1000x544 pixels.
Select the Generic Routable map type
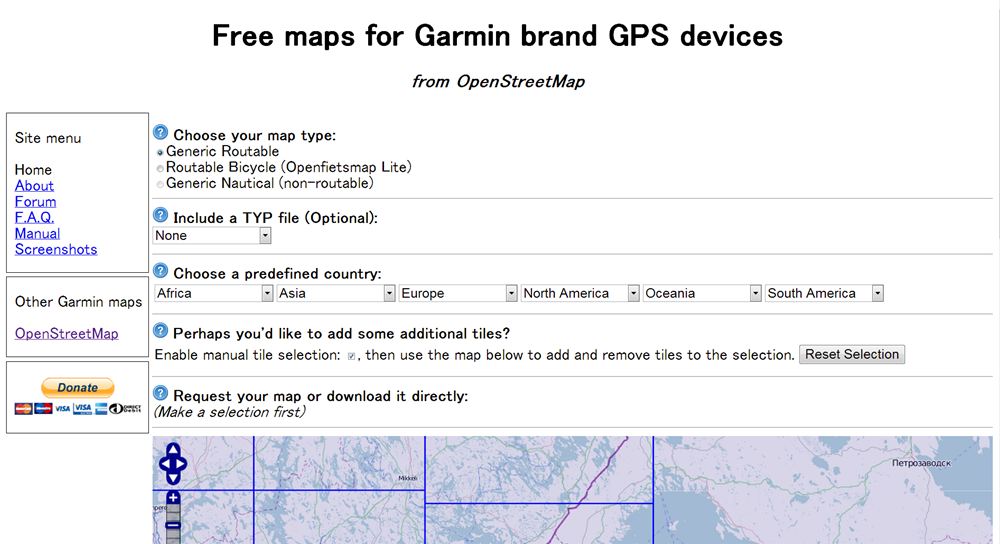pyautogui.click(x=160, y=152)
